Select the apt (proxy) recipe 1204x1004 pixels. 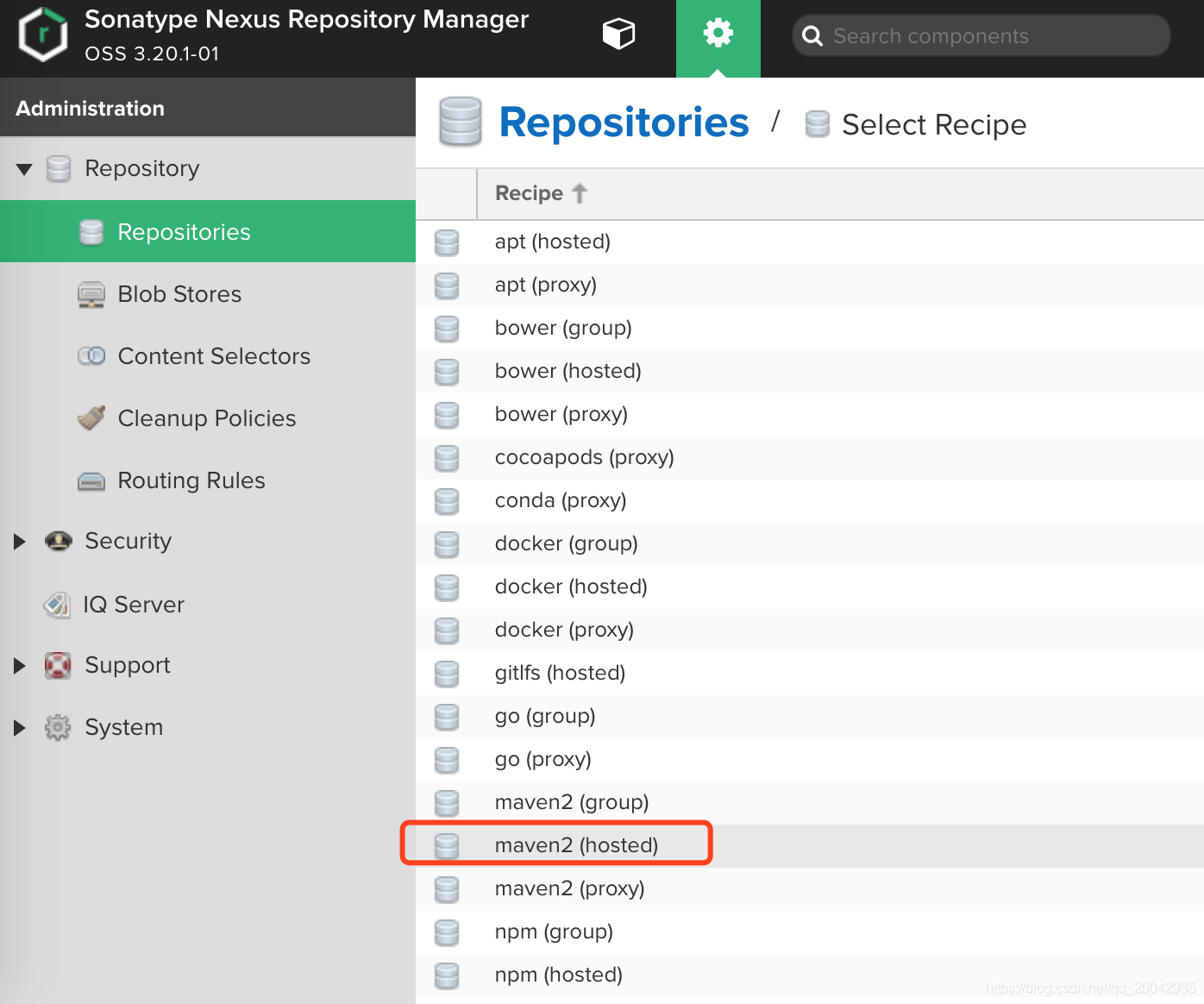click(810, 285)
